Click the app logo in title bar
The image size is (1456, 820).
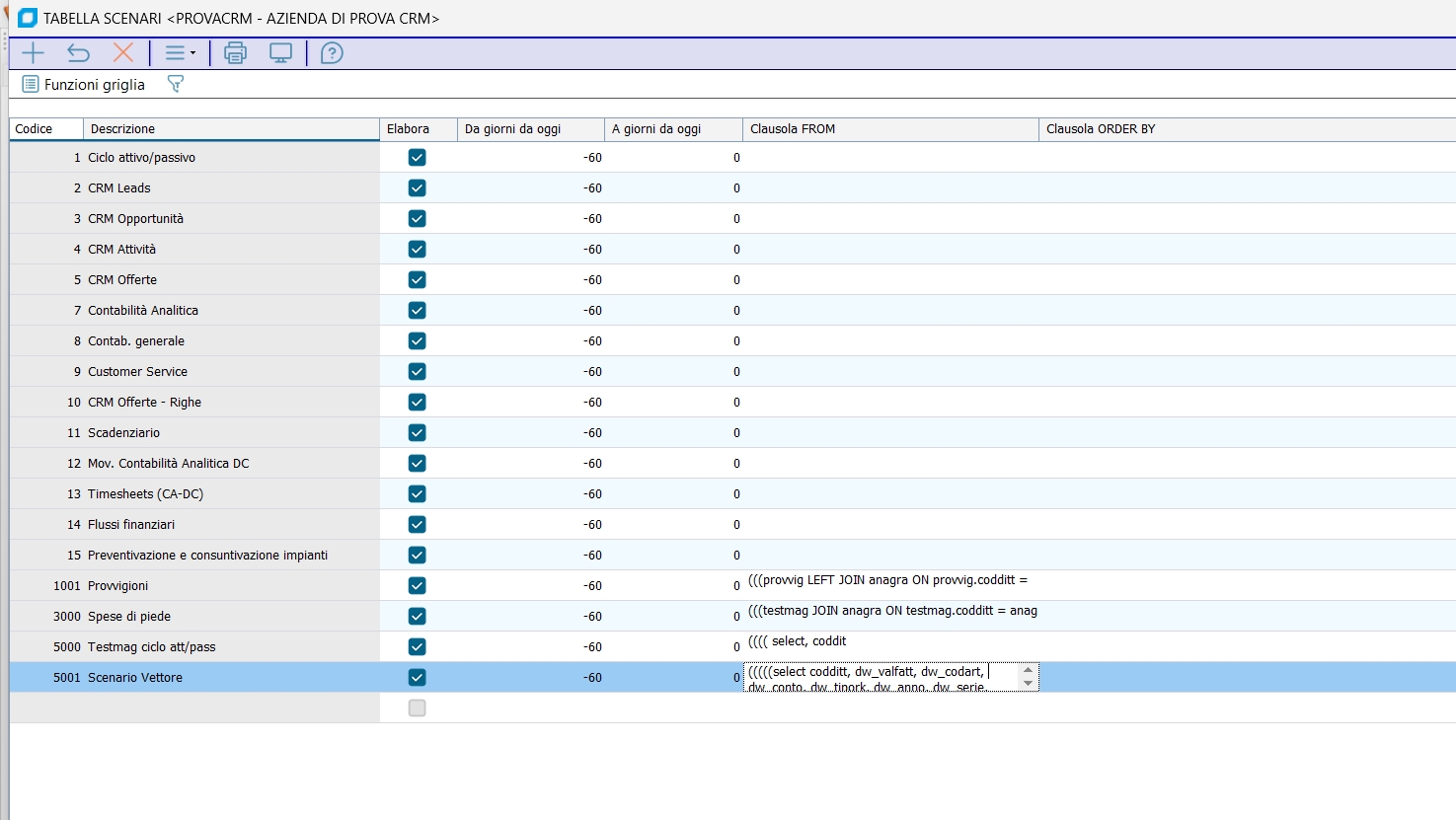click(28, 18)
